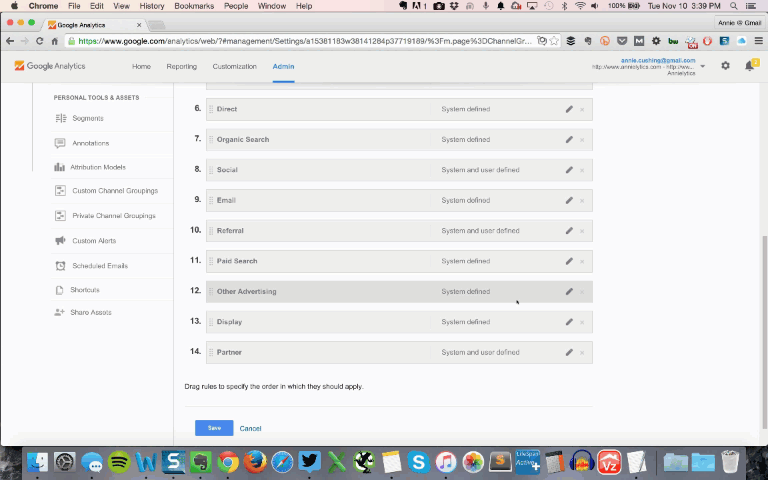Open the Customization tab
Image resolution: width=768 pixels, height=480 pixels.
click(x=234, y=67)
